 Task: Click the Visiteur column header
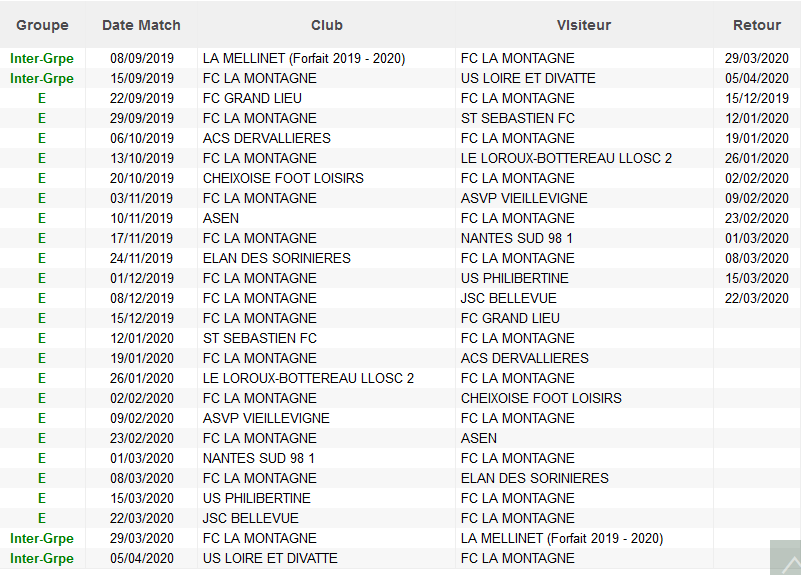(x=583, y=25)
